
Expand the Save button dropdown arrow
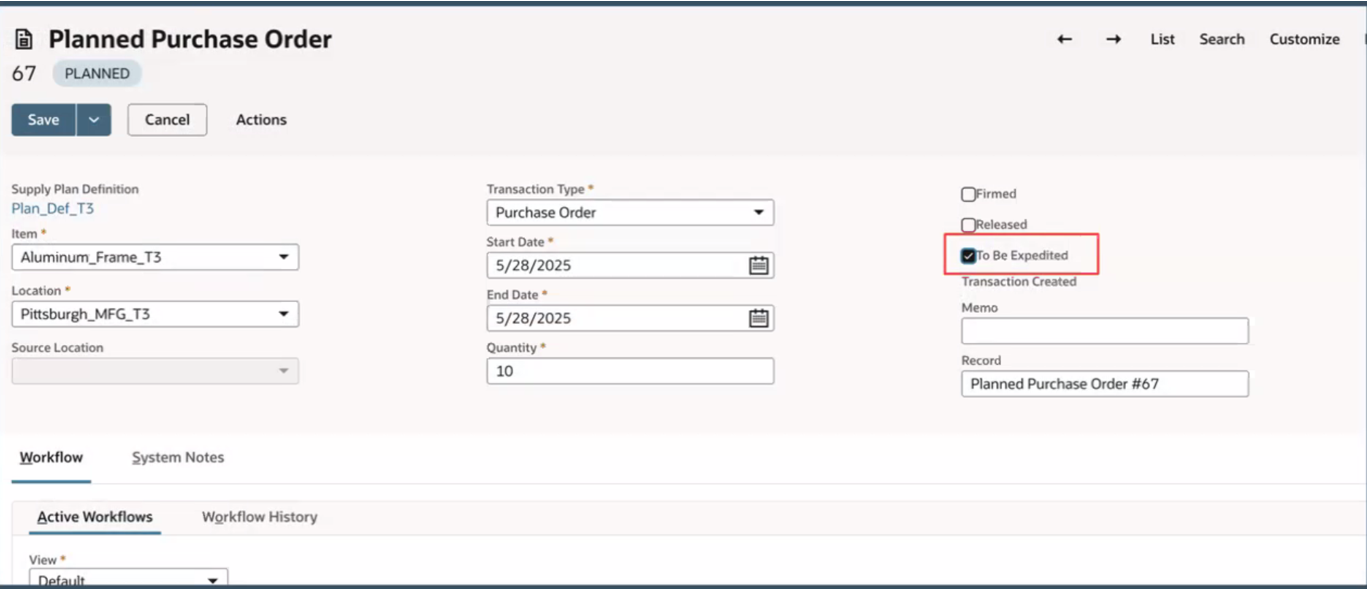point(93,120)
